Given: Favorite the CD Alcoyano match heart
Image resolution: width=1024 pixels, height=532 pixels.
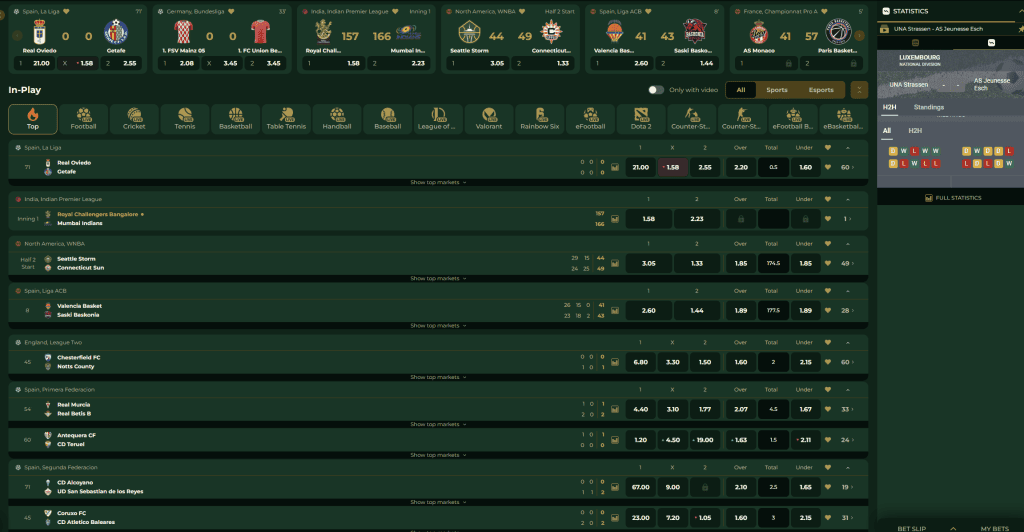Looking at the screenshot, I should click(828, 487).
